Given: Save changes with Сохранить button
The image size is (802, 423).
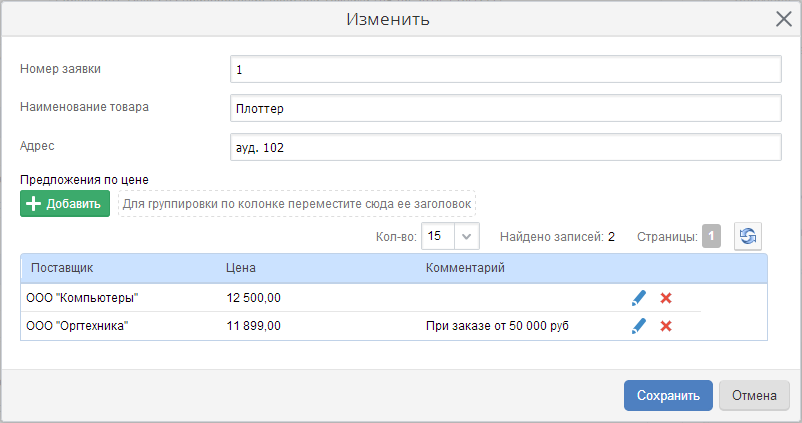Looking at the screenshot, I should (668, 395).
